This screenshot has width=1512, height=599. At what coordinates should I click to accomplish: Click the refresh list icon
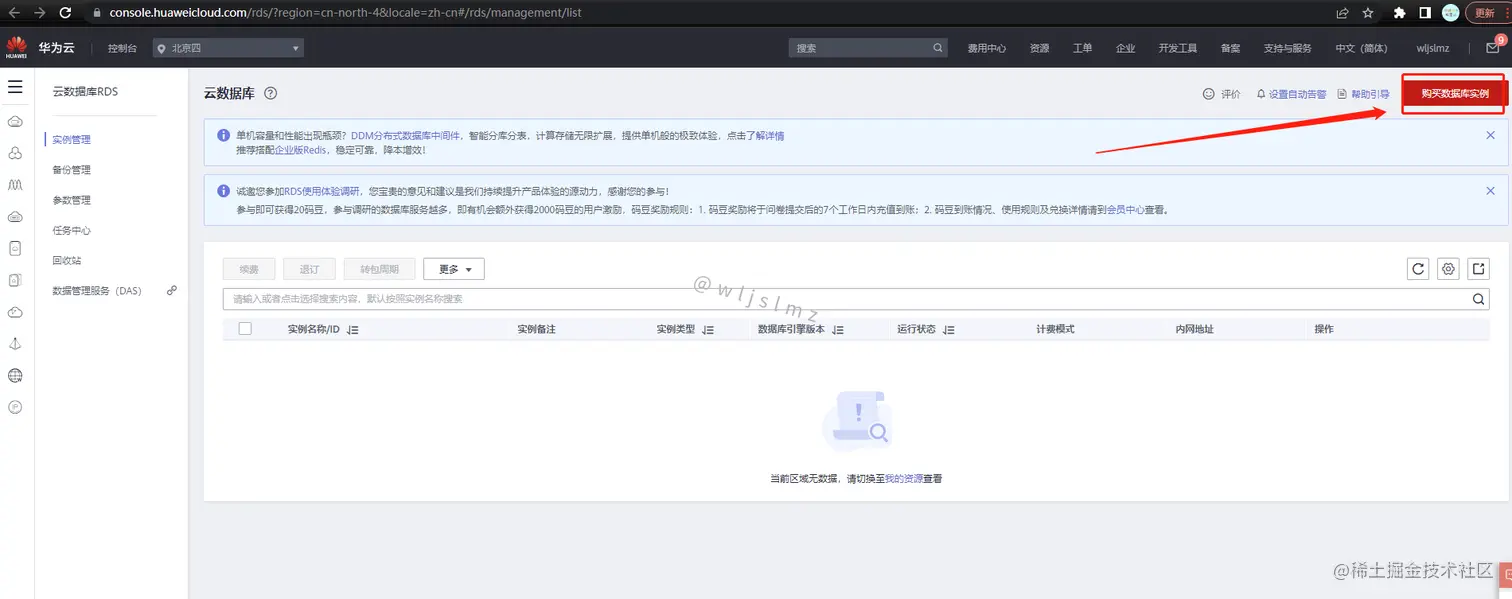tap(1417, 268)
